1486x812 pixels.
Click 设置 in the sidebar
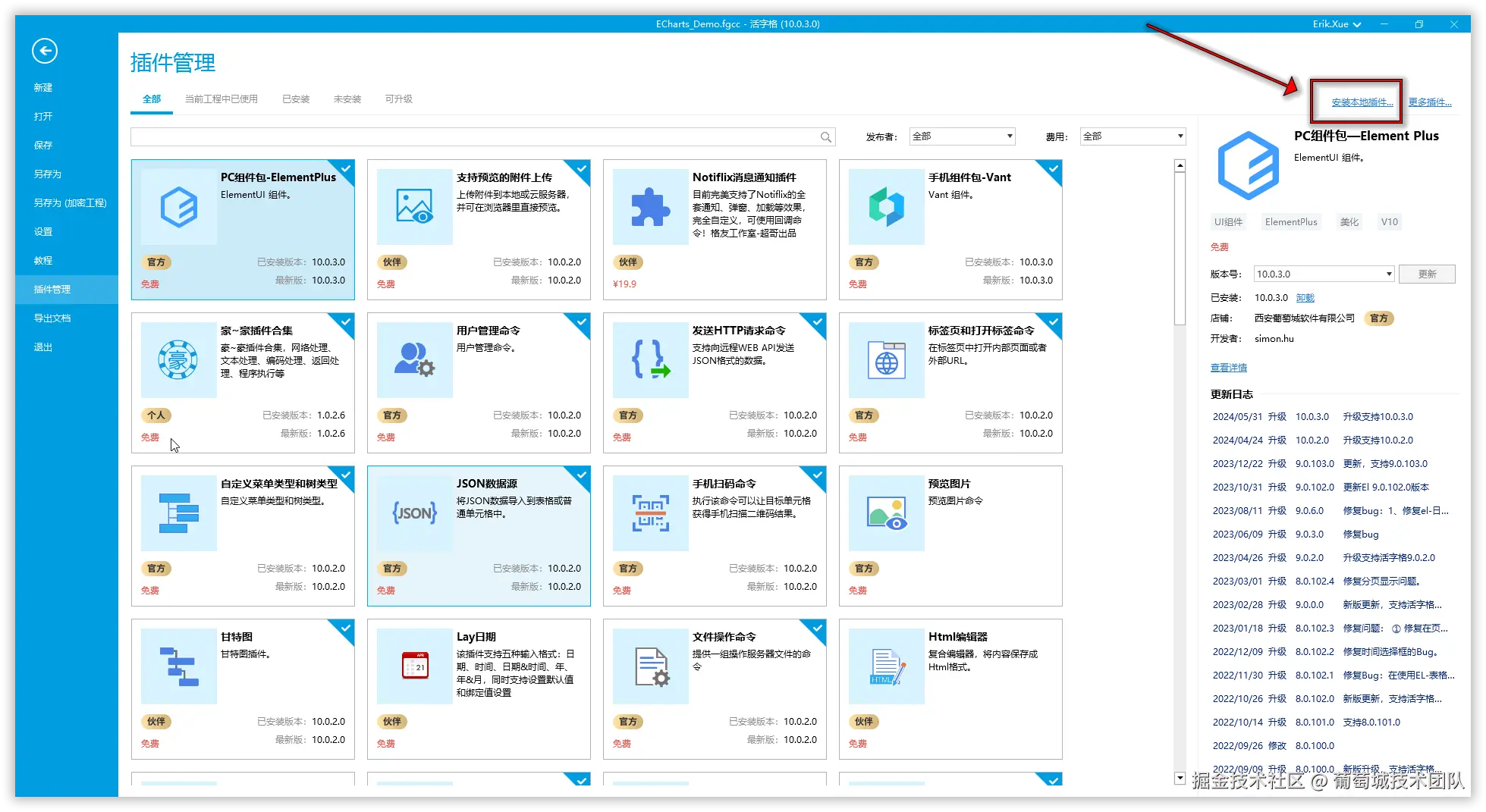click(43, 232)
